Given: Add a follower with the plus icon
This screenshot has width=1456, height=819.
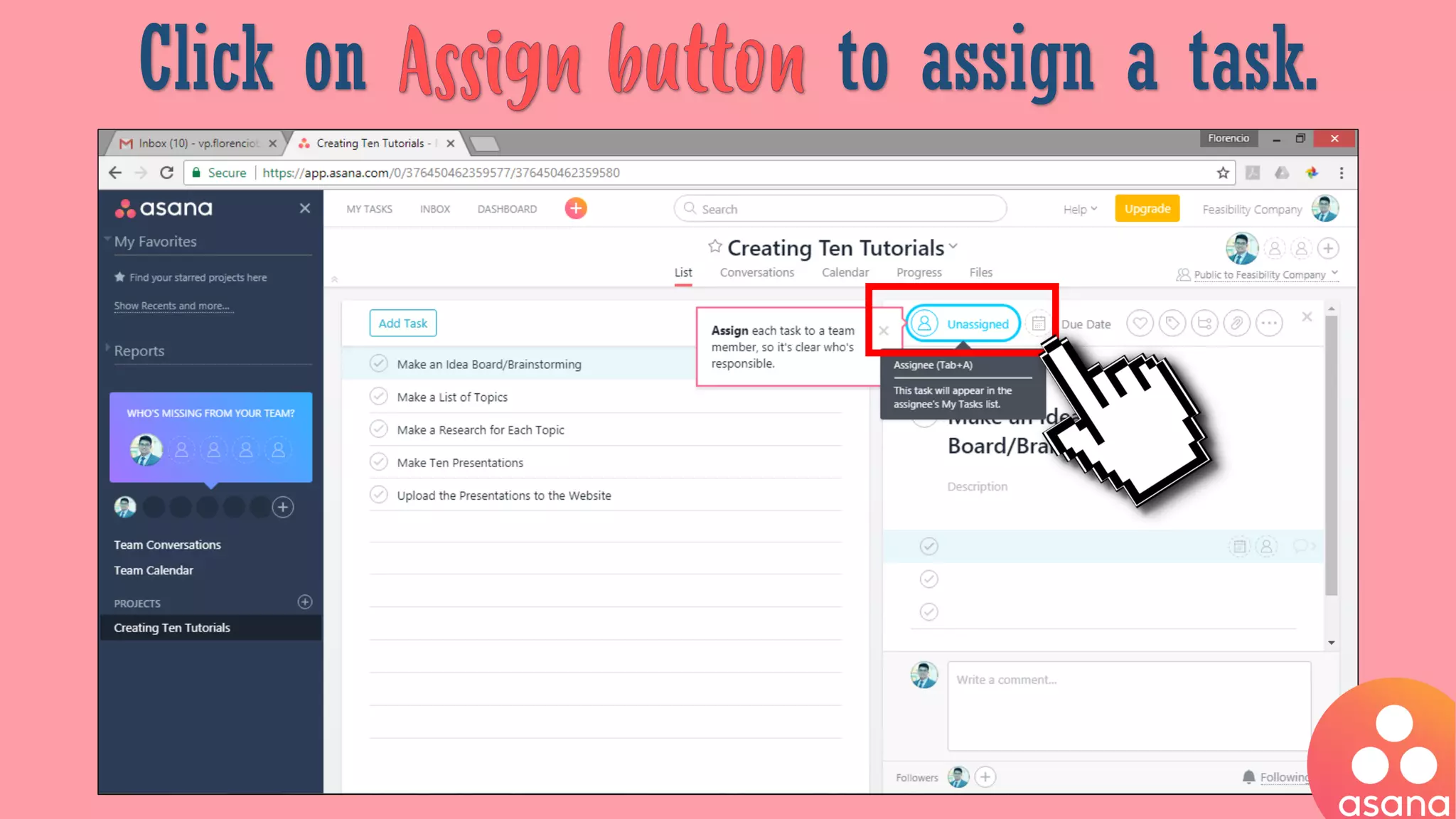Looking at the screenshot, I should tap(985, 777).
